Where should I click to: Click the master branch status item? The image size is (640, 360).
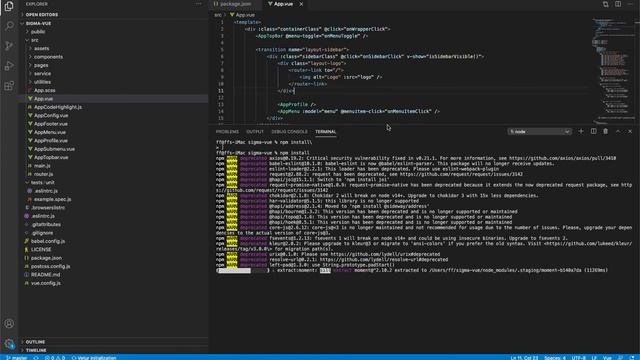coord(16,358)
